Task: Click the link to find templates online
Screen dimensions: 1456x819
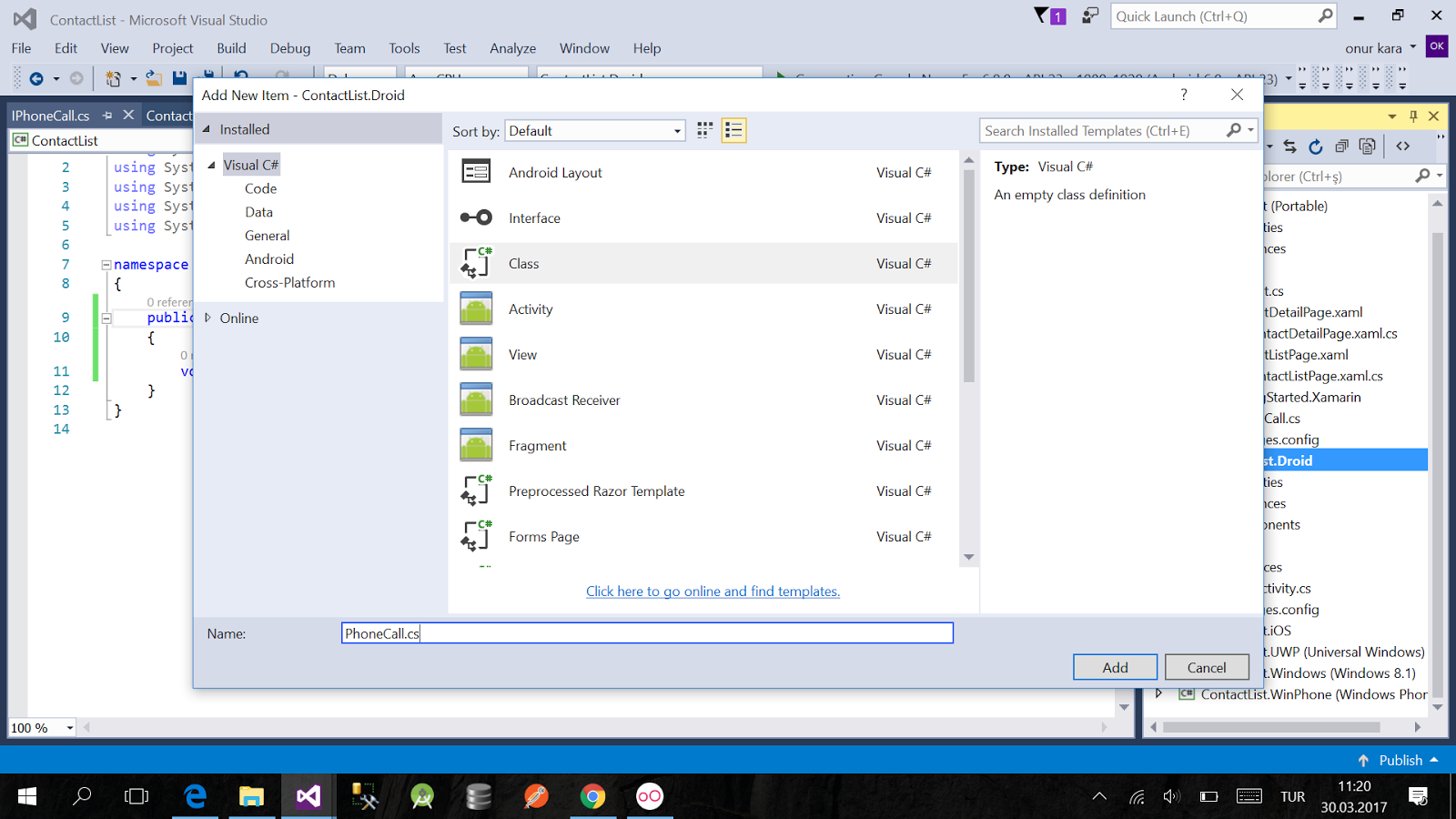Action: pos(713,591)
